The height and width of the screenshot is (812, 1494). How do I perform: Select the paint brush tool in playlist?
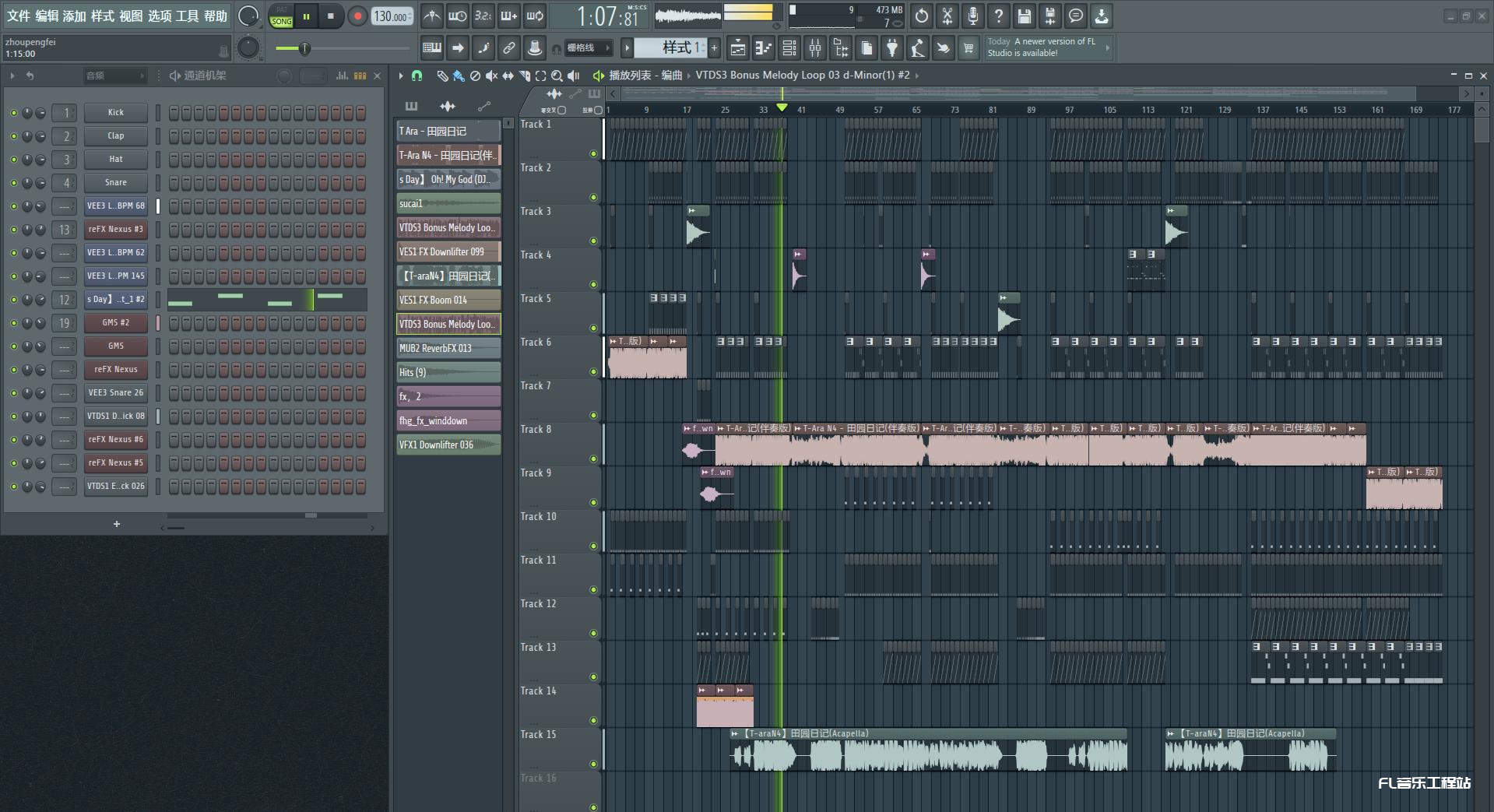pos(459,76)
